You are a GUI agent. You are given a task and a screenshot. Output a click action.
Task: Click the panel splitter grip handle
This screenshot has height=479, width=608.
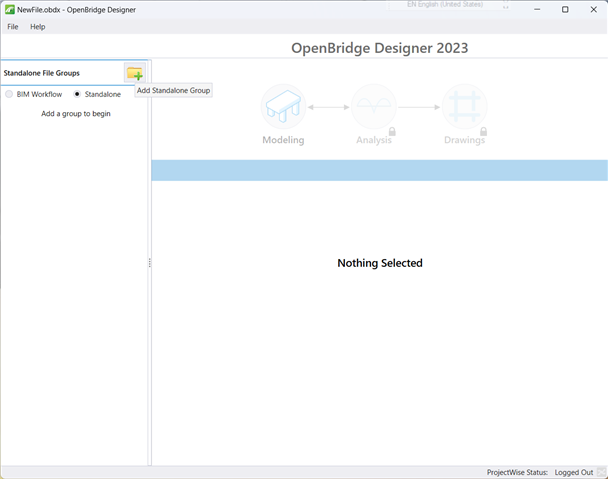[149, 263]
